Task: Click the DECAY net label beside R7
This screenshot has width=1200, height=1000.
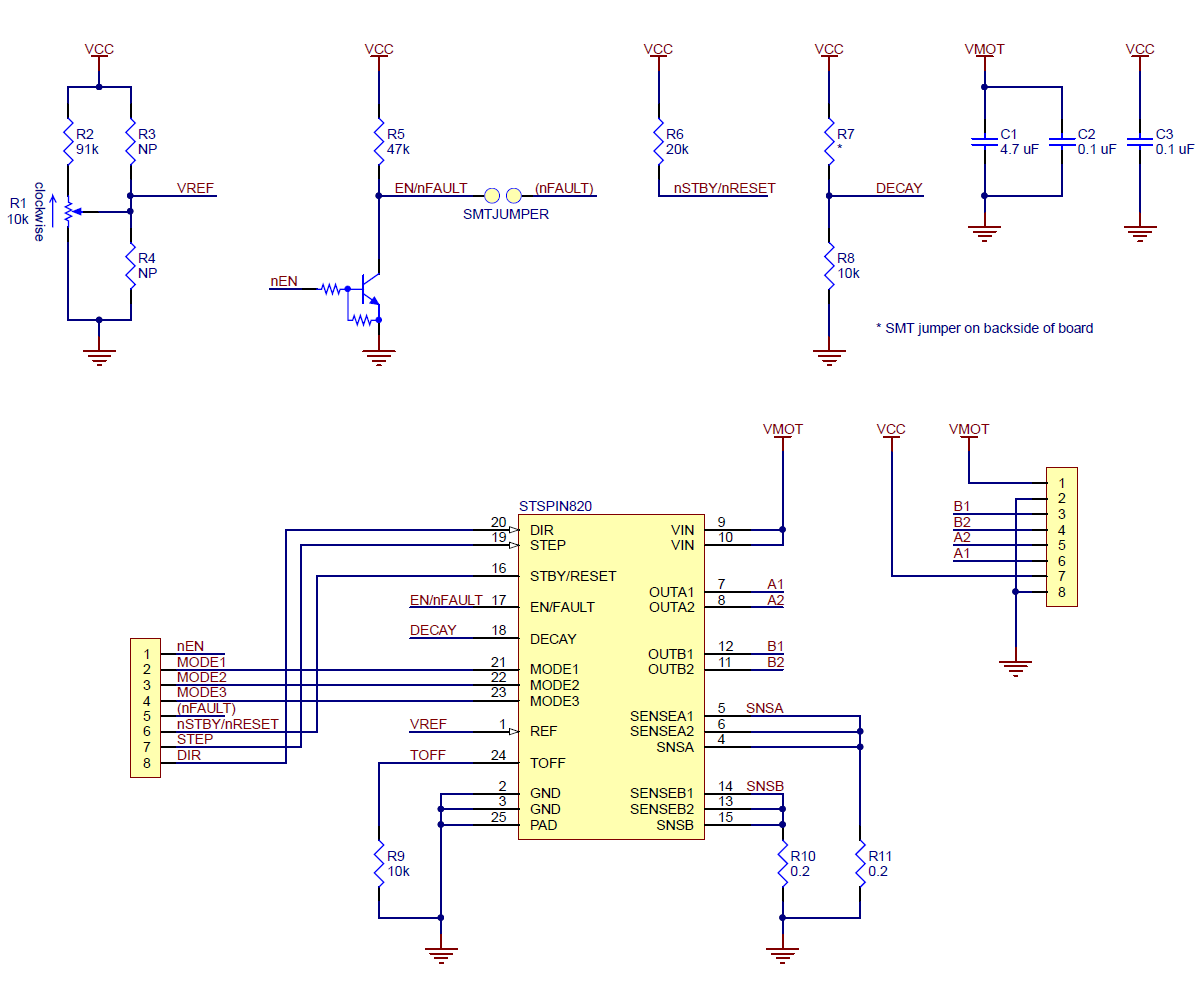Action: point(899,188)
